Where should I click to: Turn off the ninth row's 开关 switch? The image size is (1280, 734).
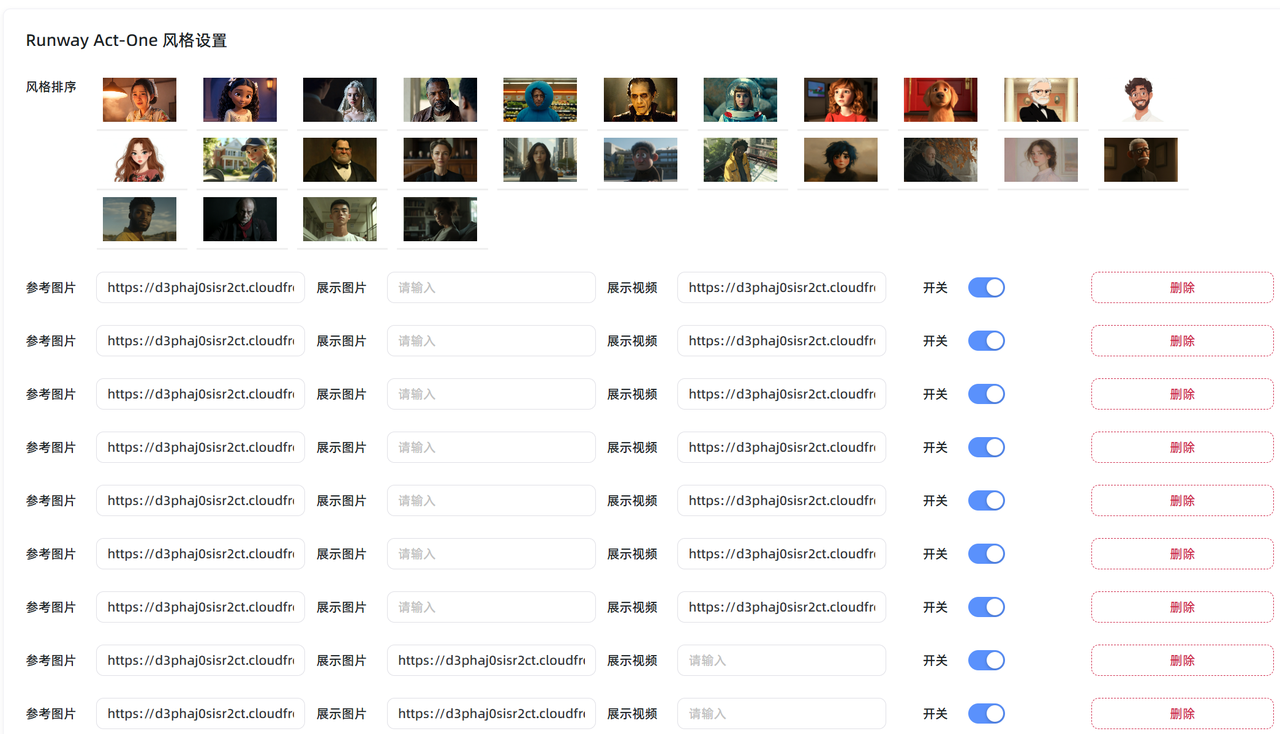tap(986, 714)
